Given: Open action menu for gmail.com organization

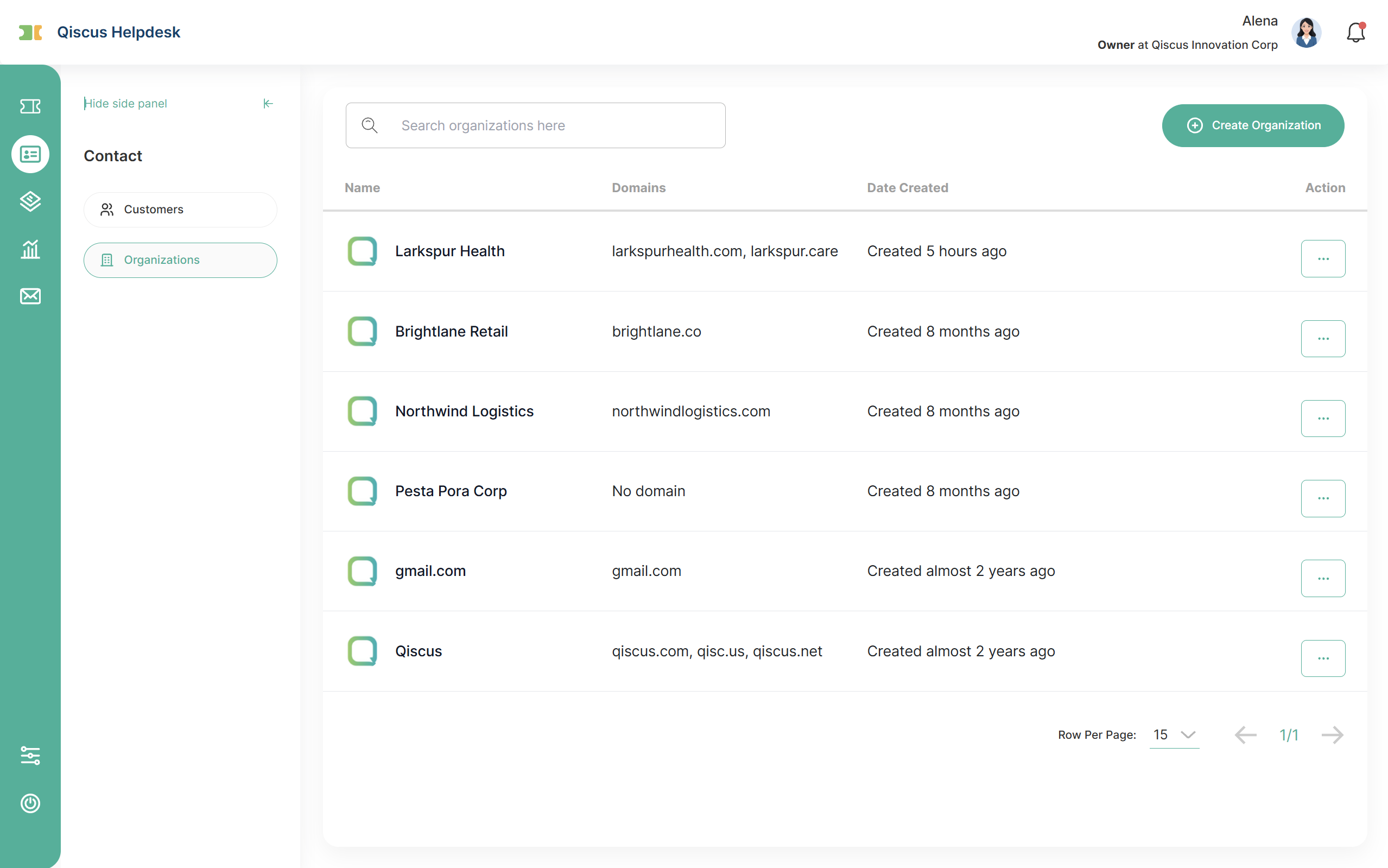Looking at the screenshot, I should (1323, 578).
